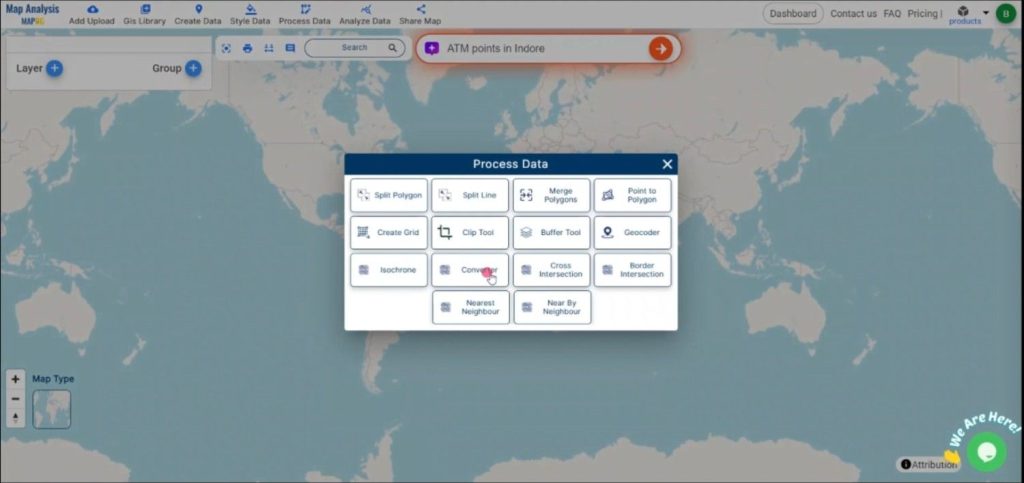Submit the AI query with orange arrow

pos(660,48)
